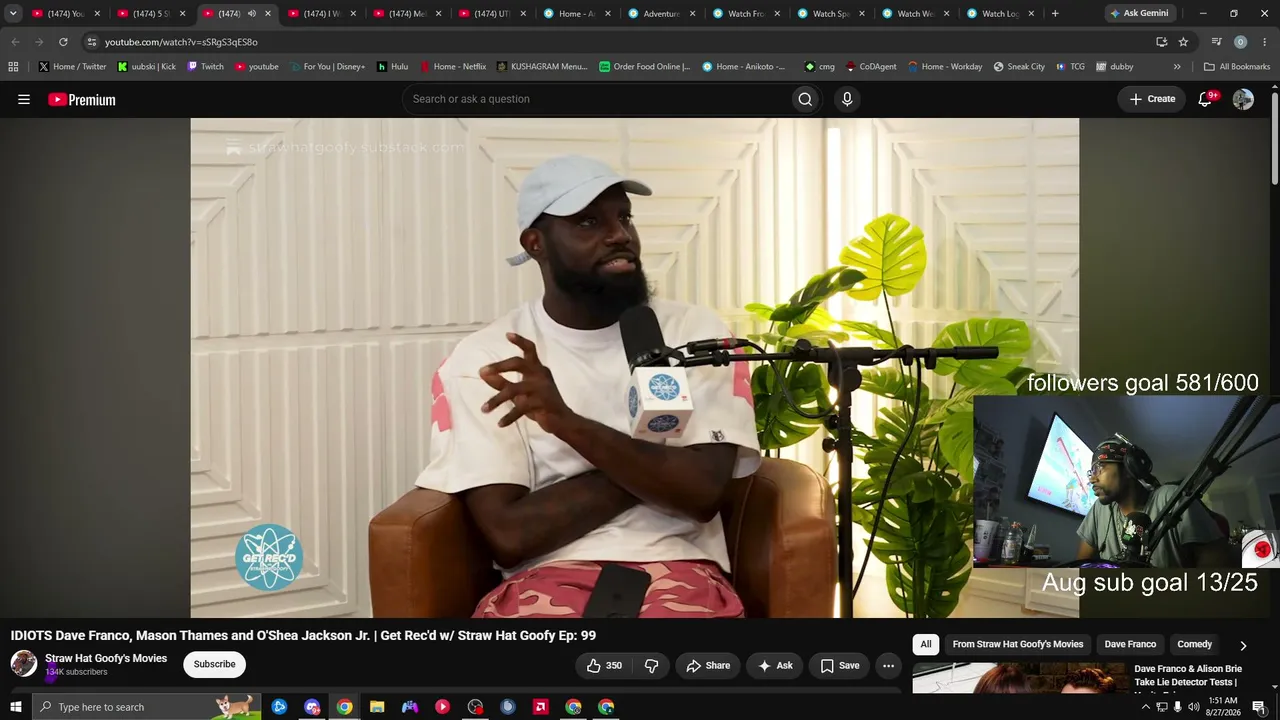Focus the YouTube search input field
This screenshot has width=1280, height=720.
[595, 99]
